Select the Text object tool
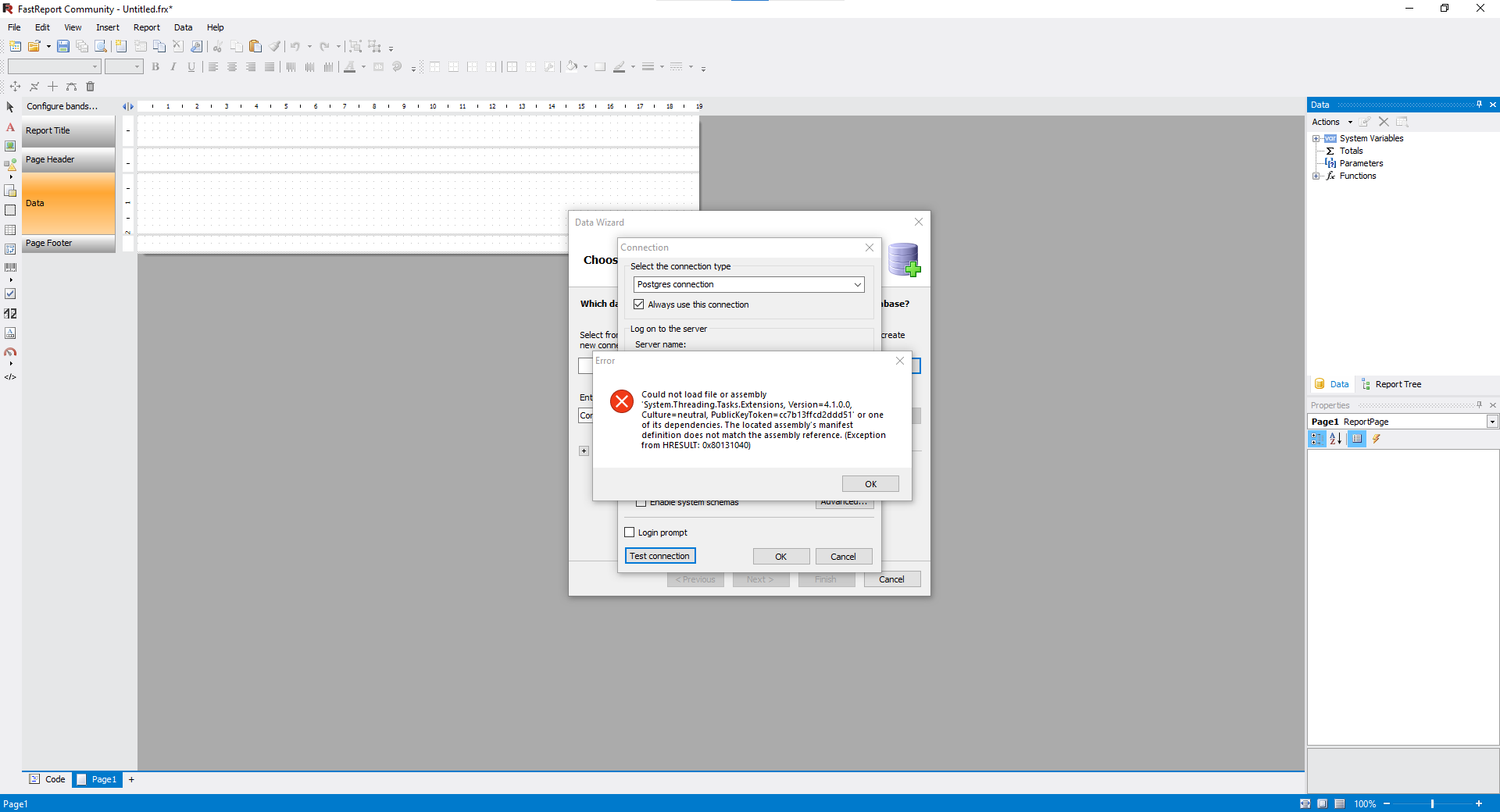The height and width of the screenshot is (812, 1500). (10, 127)
